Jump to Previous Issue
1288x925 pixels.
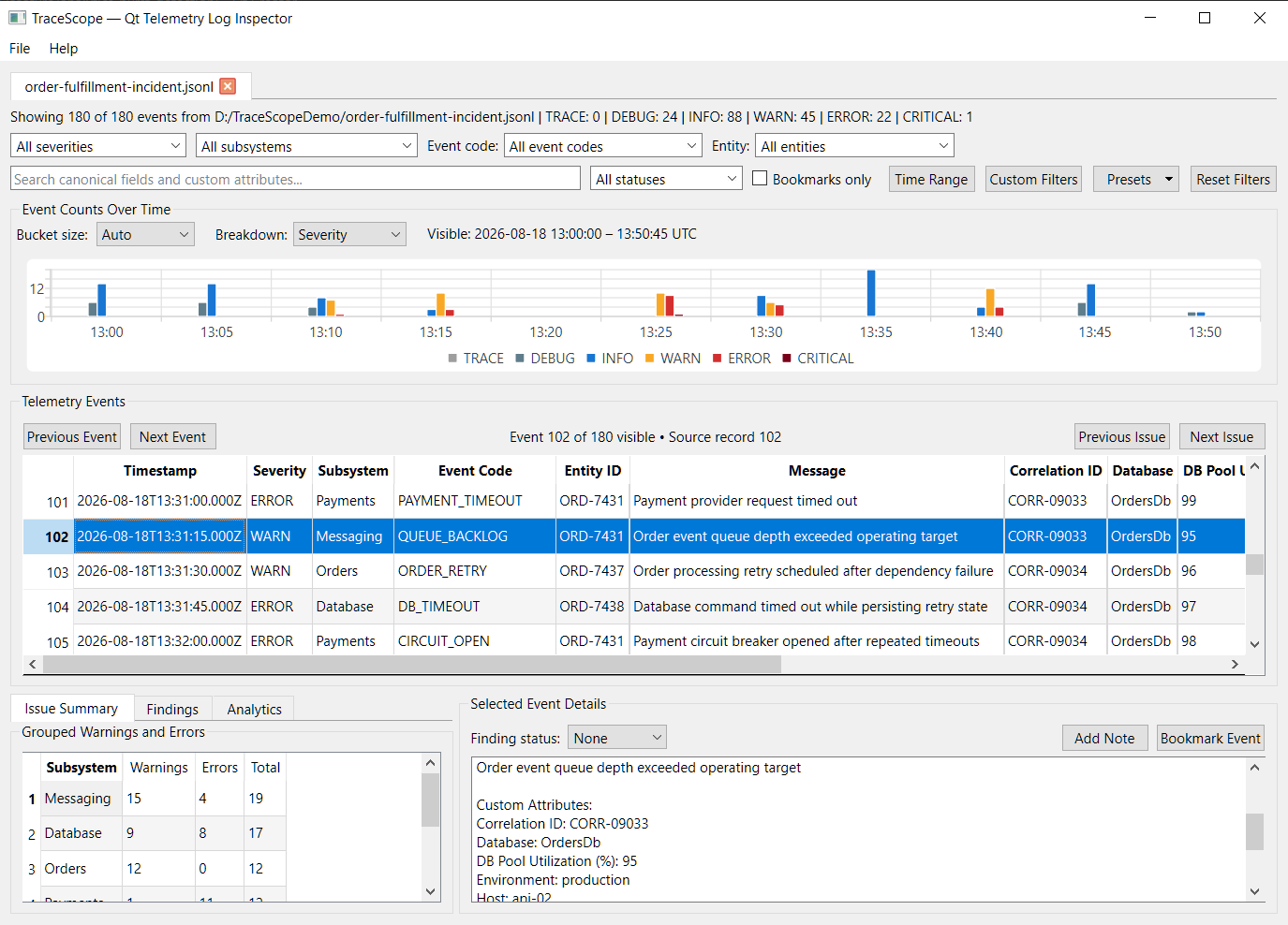1121,436
